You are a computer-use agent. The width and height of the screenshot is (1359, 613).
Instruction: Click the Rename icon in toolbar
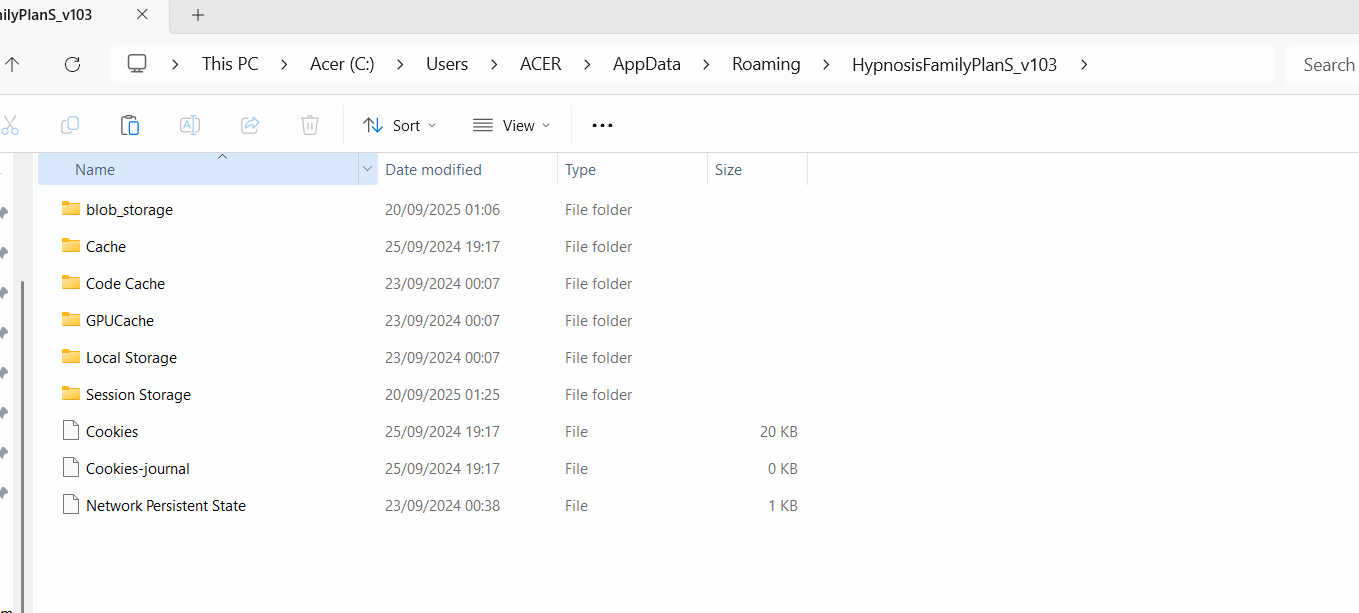click(190, 125)
